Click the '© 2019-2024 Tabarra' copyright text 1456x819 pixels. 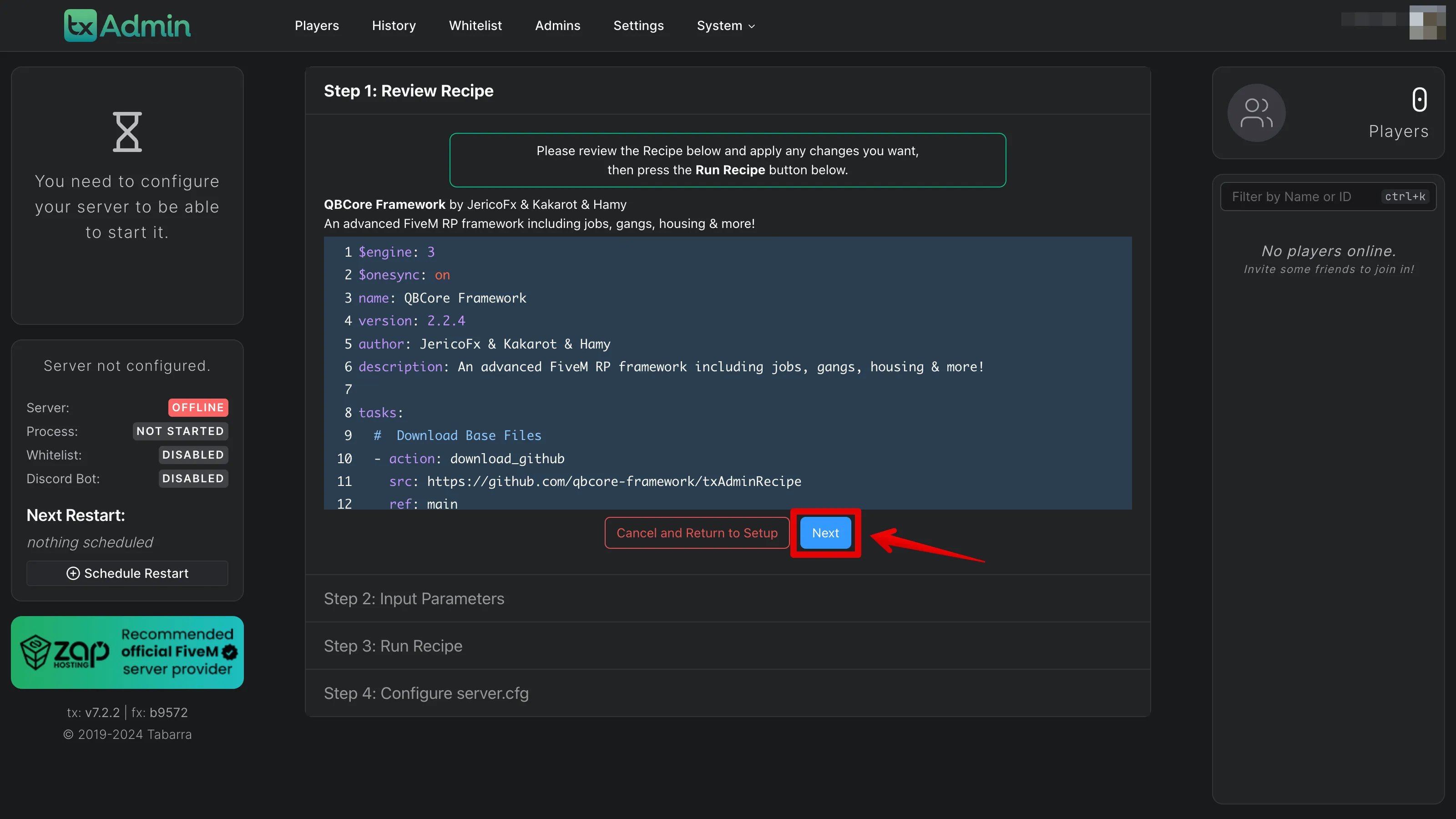click(127, 734)
